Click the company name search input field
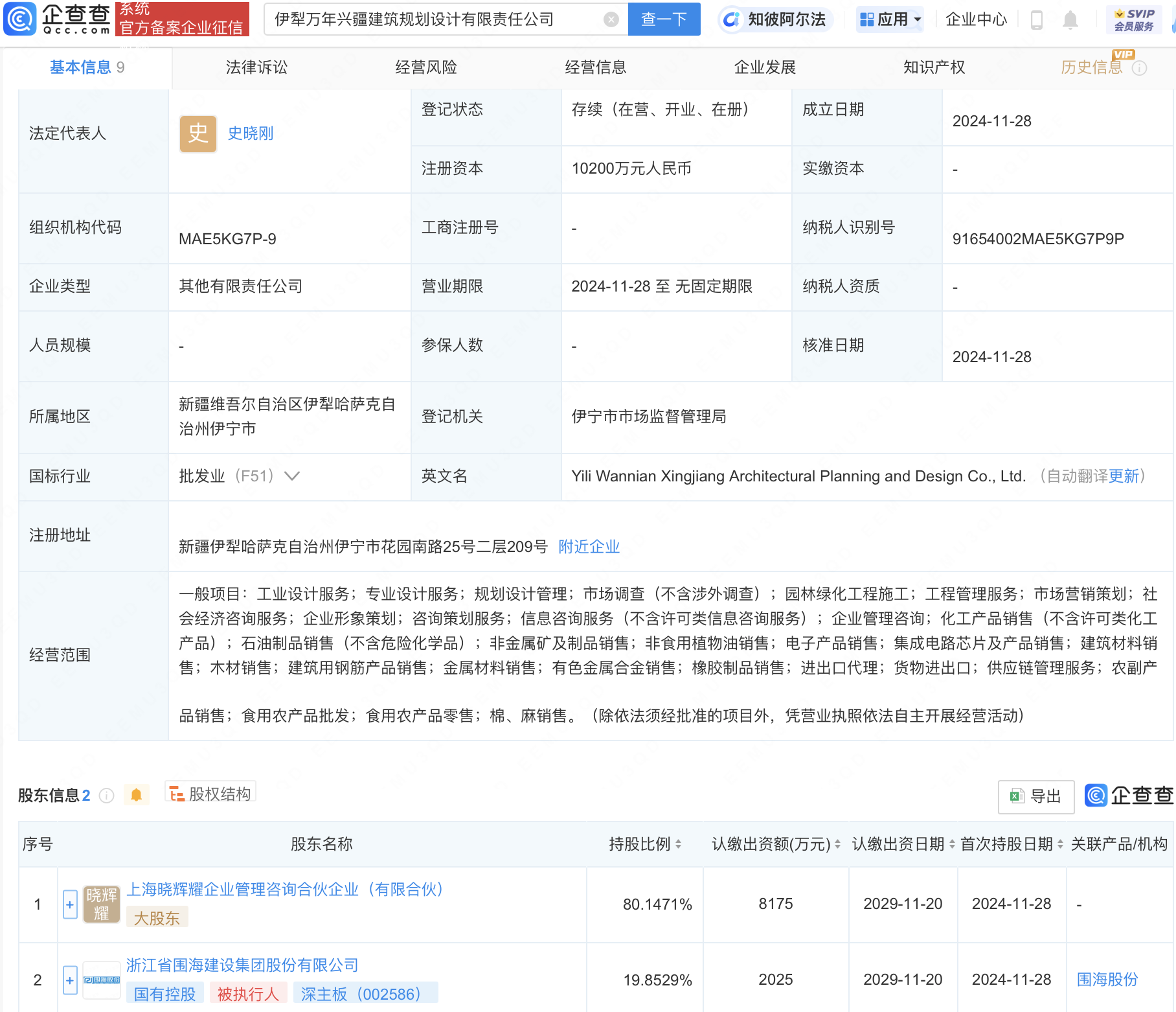 (x=434, y=19)
